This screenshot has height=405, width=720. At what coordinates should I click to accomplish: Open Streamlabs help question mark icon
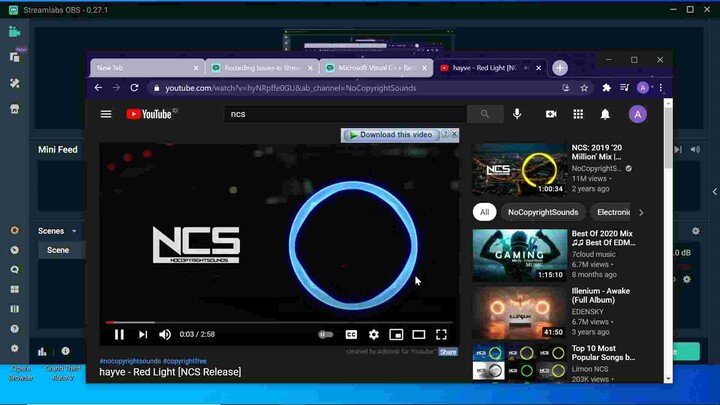click(15, 329)
